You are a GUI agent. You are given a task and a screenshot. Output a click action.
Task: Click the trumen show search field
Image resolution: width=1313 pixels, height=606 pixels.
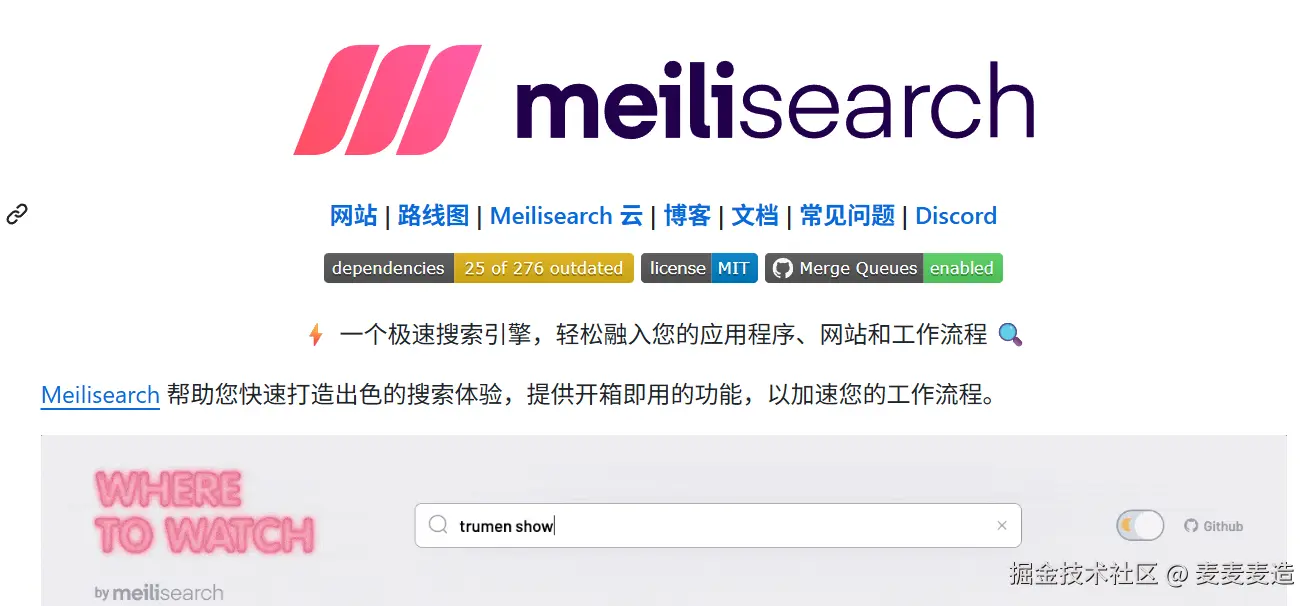(718, 525)
